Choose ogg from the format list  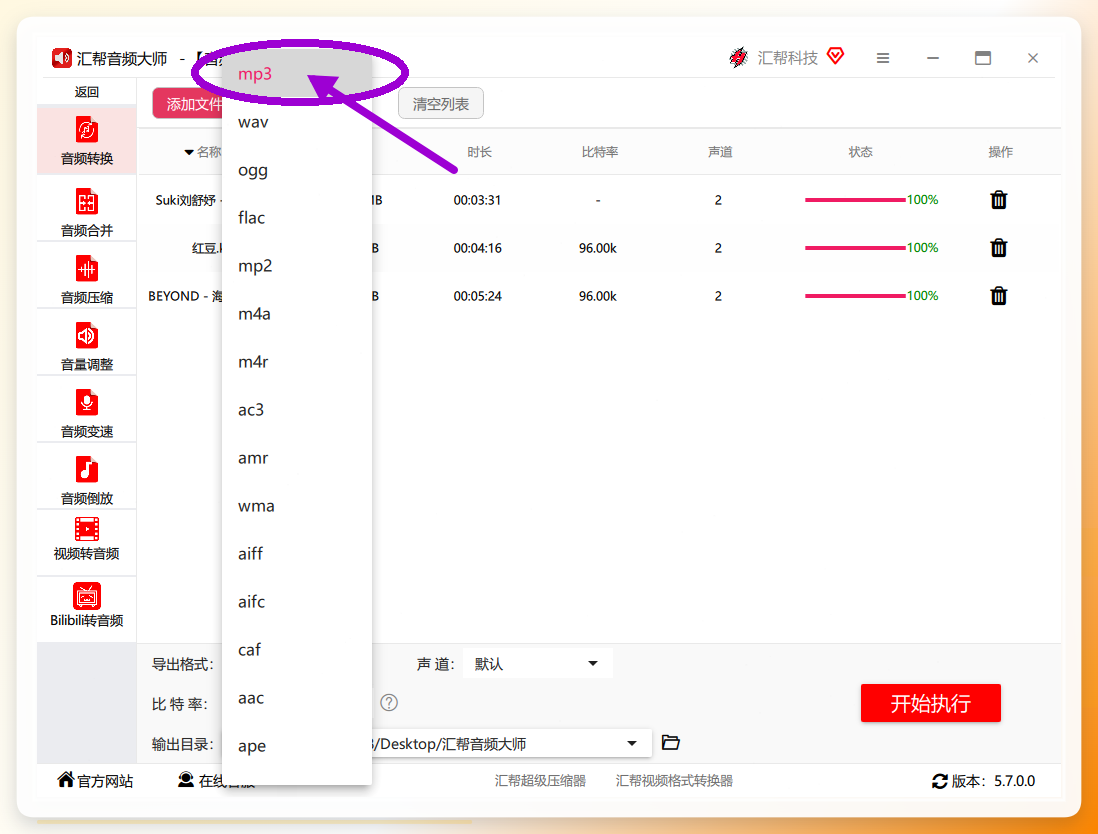click(297, 170)
